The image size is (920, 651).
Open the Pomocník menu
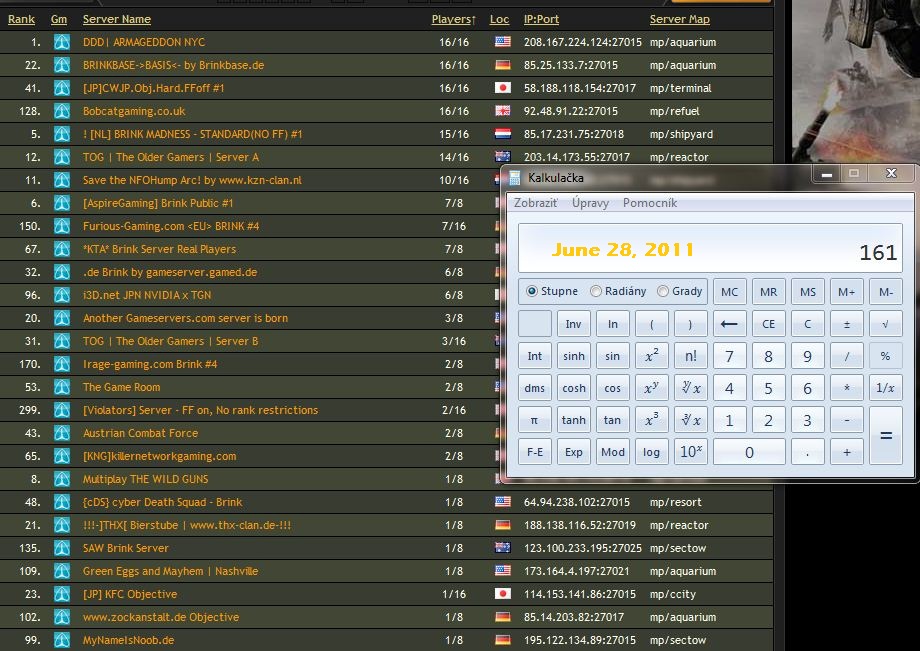tap(649, 203)
